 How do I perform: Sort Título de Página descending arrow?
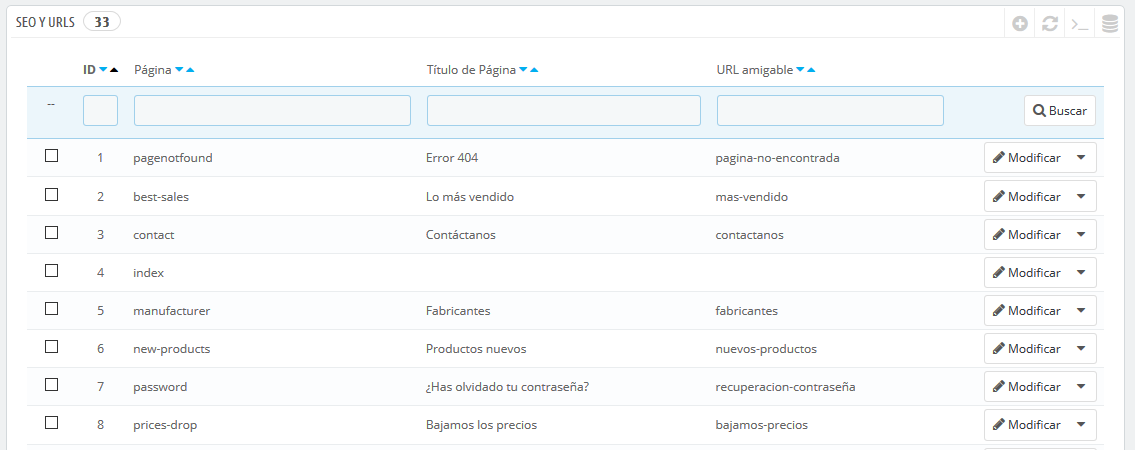(523, 70)
